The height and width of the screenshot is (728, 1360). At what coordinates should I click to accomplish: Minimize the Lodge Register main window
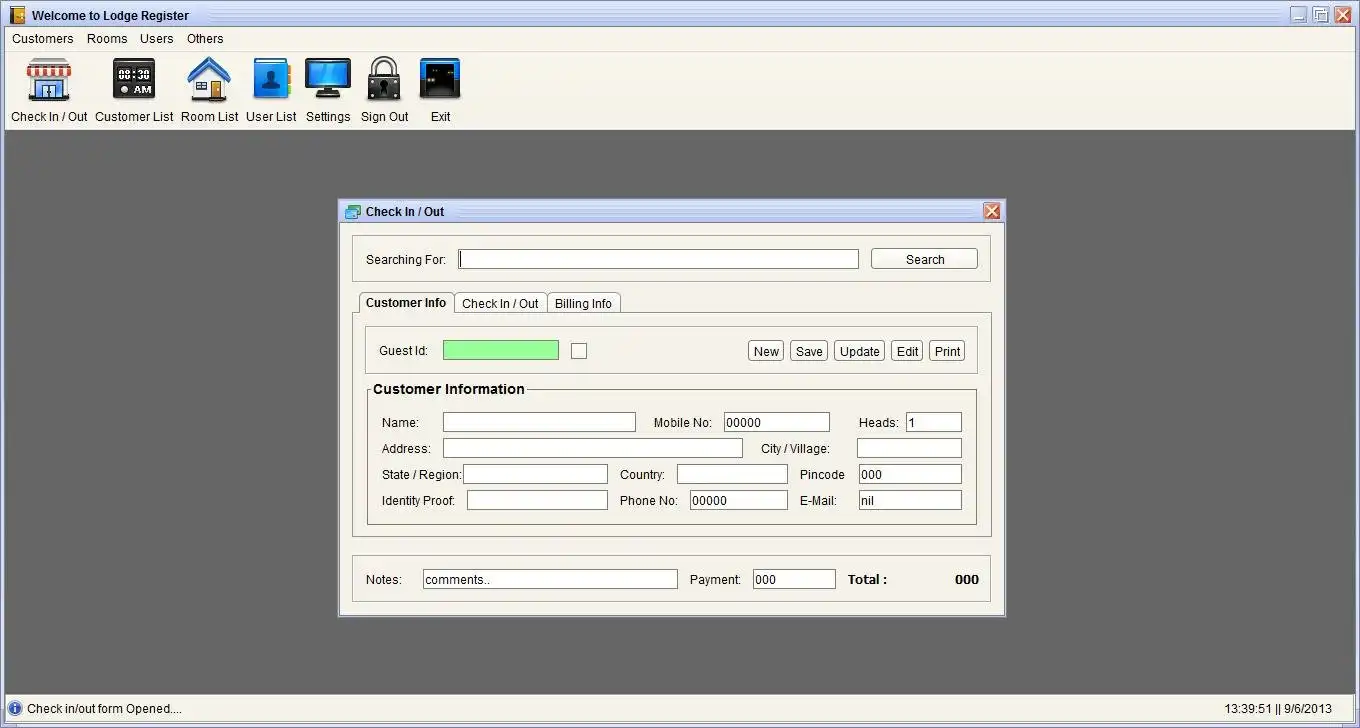1298,15
